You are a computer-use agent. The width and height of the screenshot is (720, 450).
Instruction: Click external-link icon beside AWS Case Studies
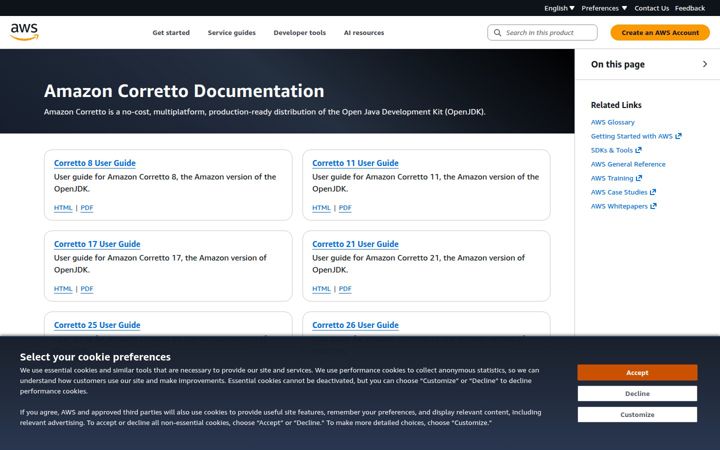pyautogui.click(x=652, y=192)
